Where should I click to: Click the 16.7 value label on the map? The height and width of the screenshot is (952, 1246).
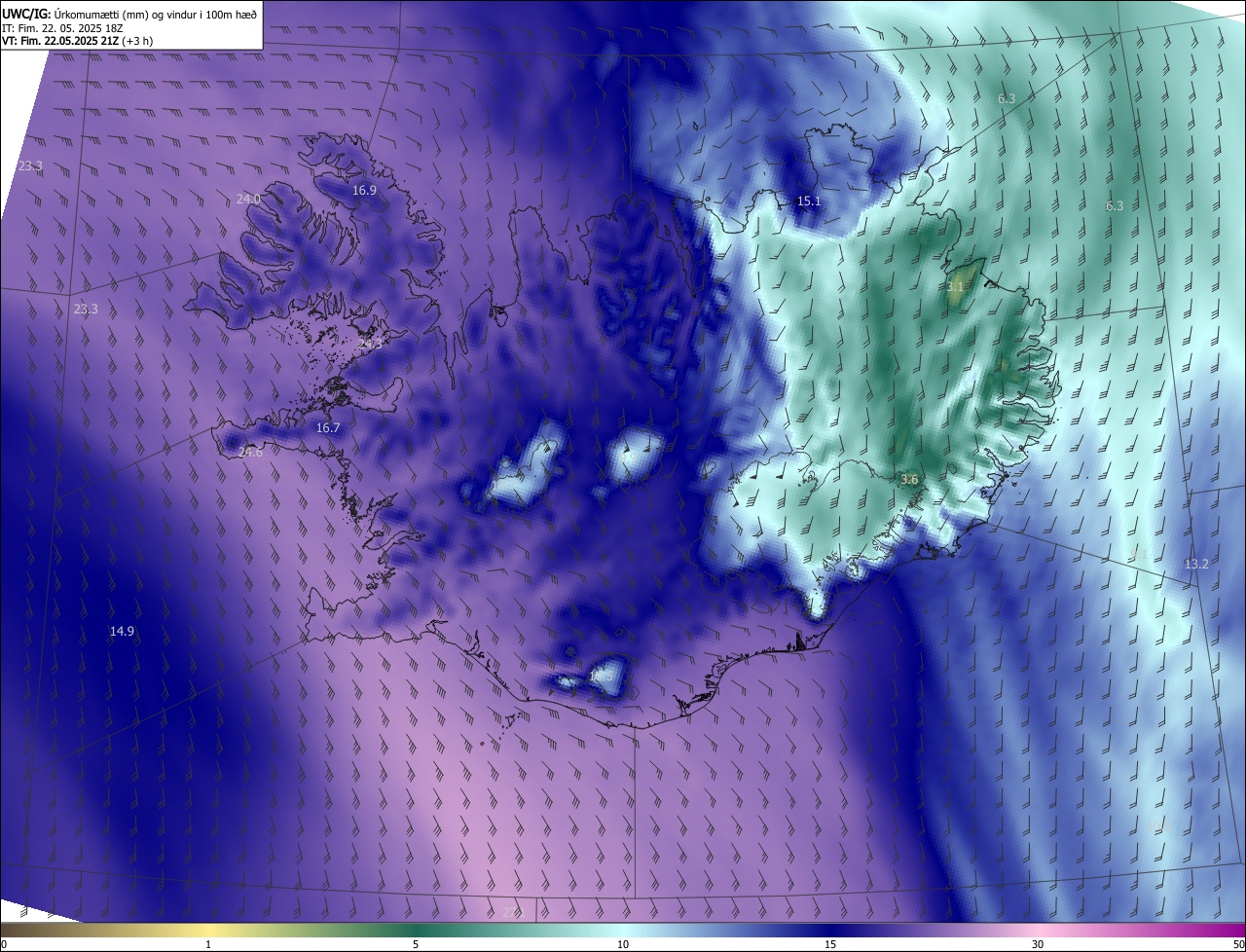tap(328, 428)
